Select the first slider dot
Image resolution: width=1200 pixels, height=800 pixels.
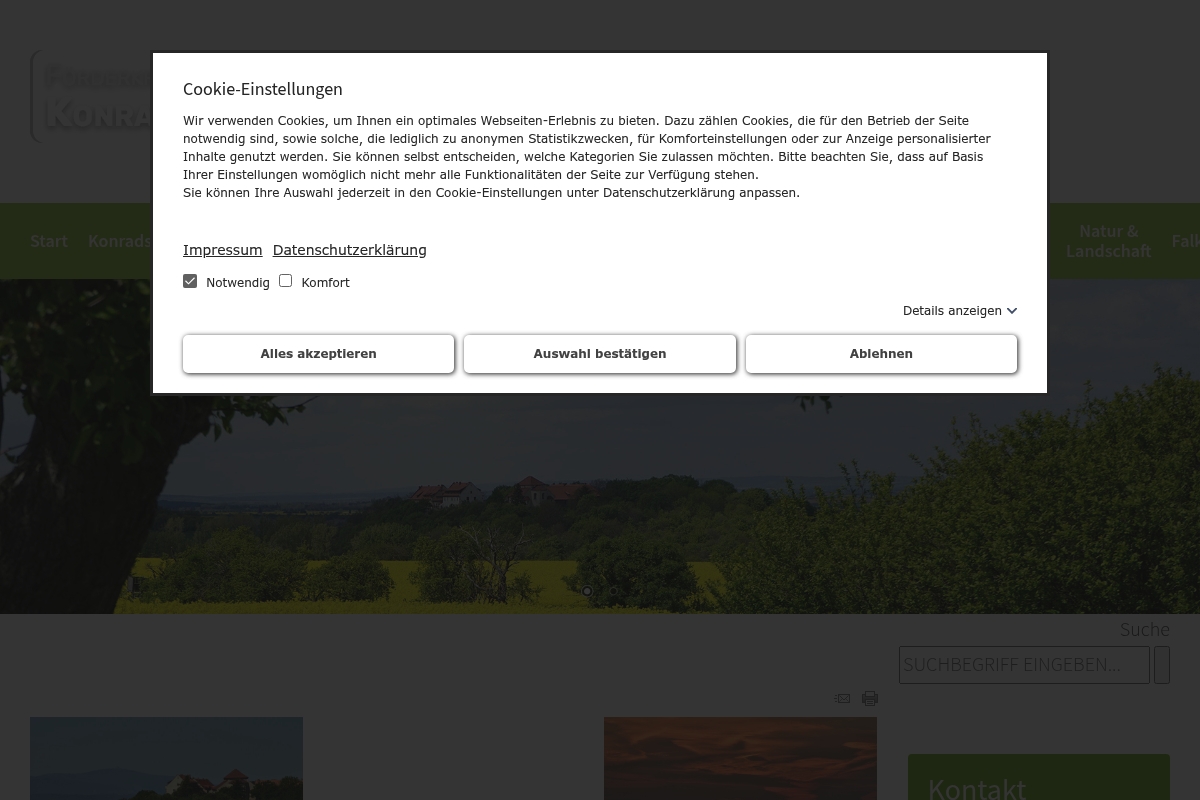point(587,591)
